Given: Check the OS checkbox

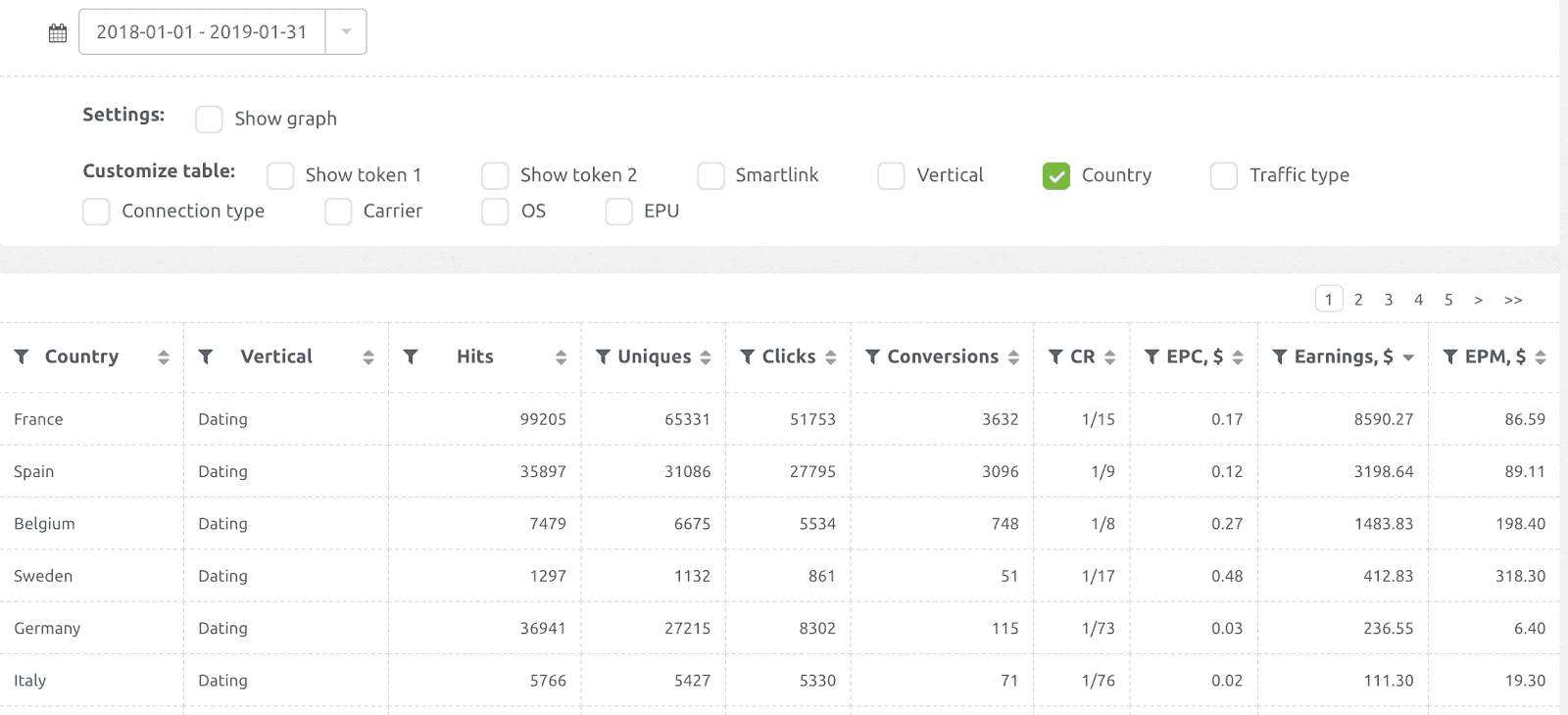Looking at the screenshot, I should [495, 212].
